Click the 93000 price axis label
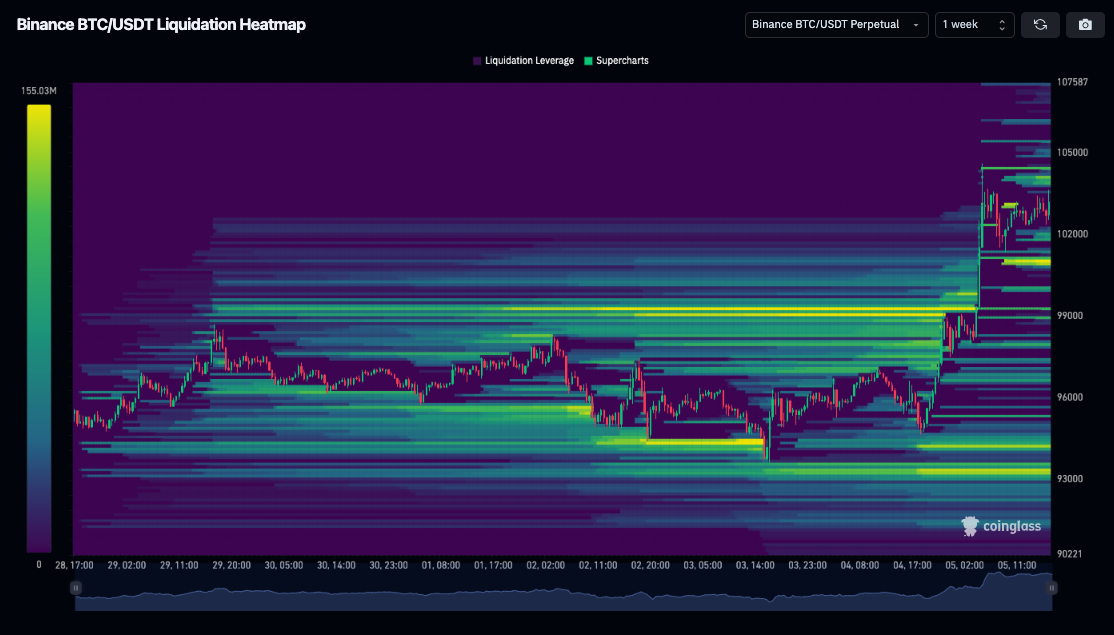The width and height of the screenshot is (1114, 635). (1070, 479)
